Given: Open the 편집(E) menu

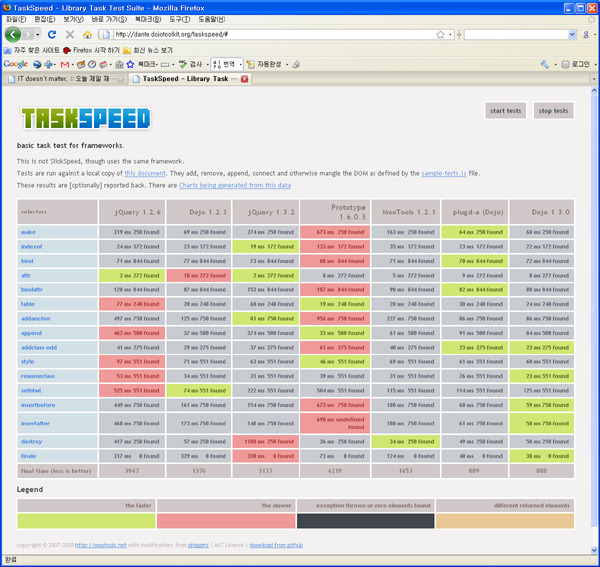Looking at the screenshot, I should [45, 19].
